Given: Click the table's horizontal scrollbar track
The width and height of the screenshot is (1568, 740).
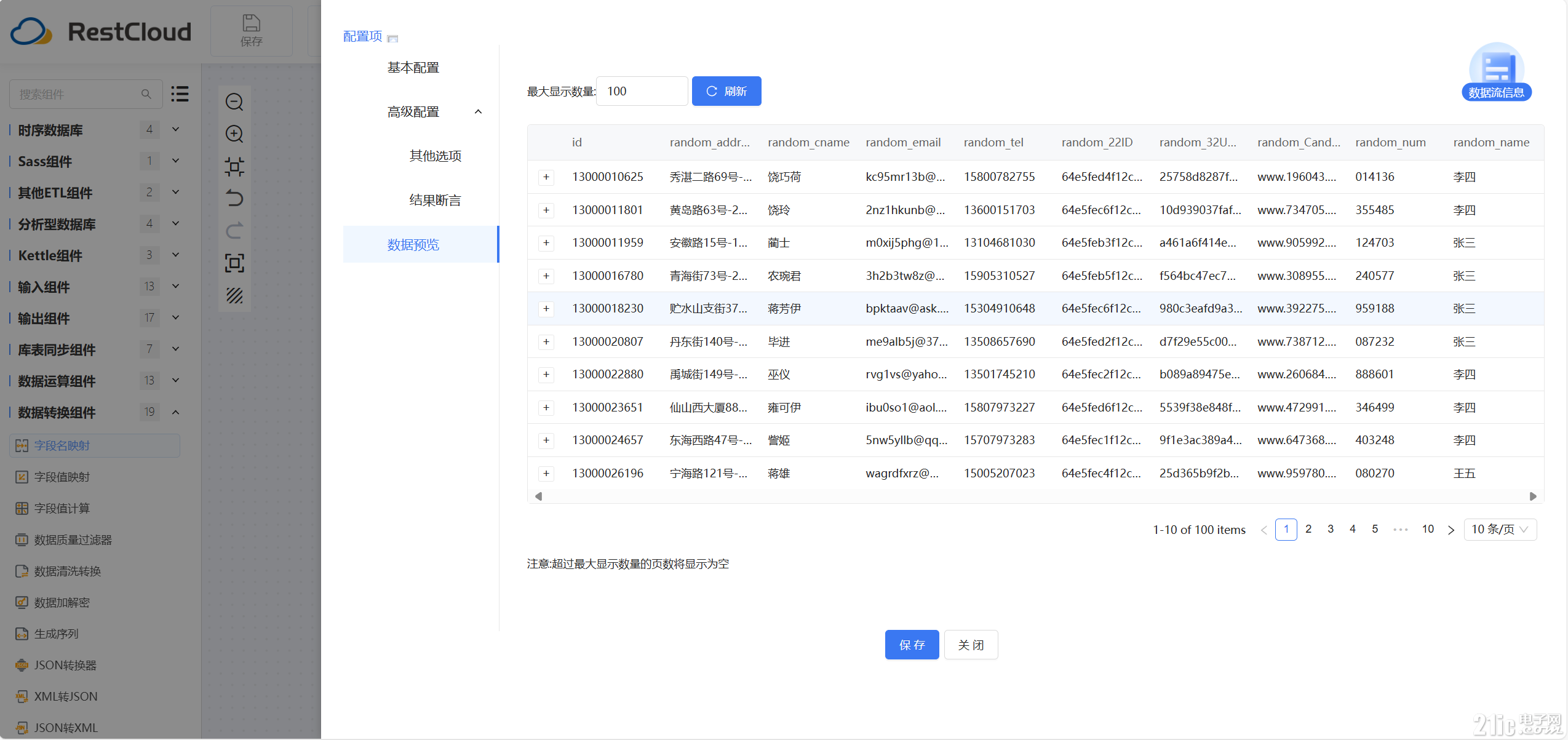Looking at the screenshot, I should coord(1035,496).
